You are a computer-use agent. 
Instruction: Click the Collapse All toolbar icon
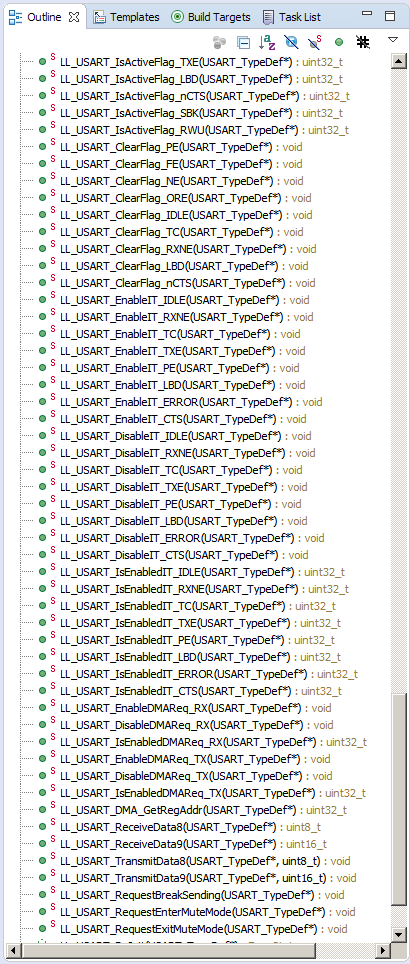click(x=244, y=42)
